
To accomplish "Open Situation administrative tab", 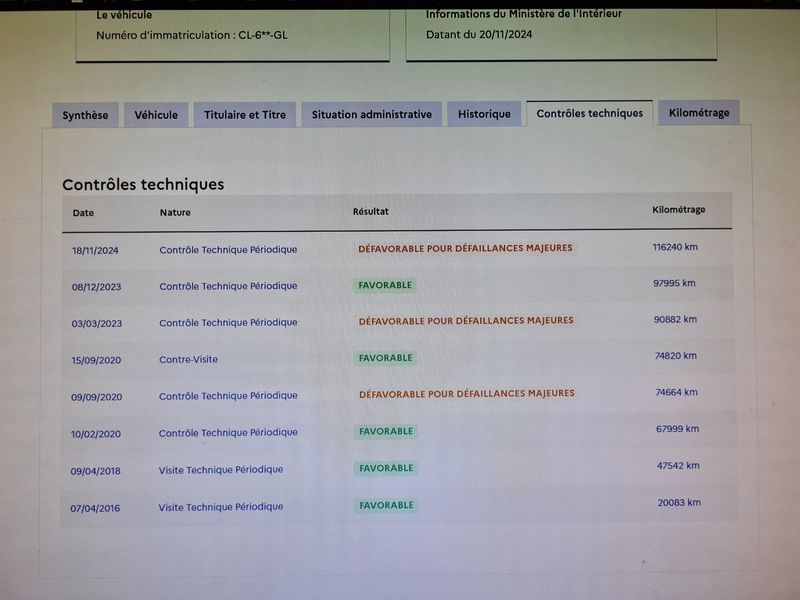I will coord(371,114).
